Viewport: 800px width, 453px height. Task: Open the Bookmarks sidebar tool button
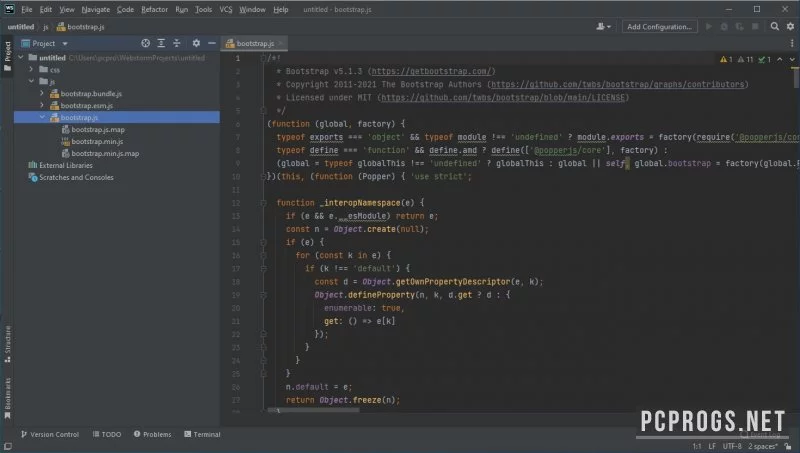tap(7, 399)
